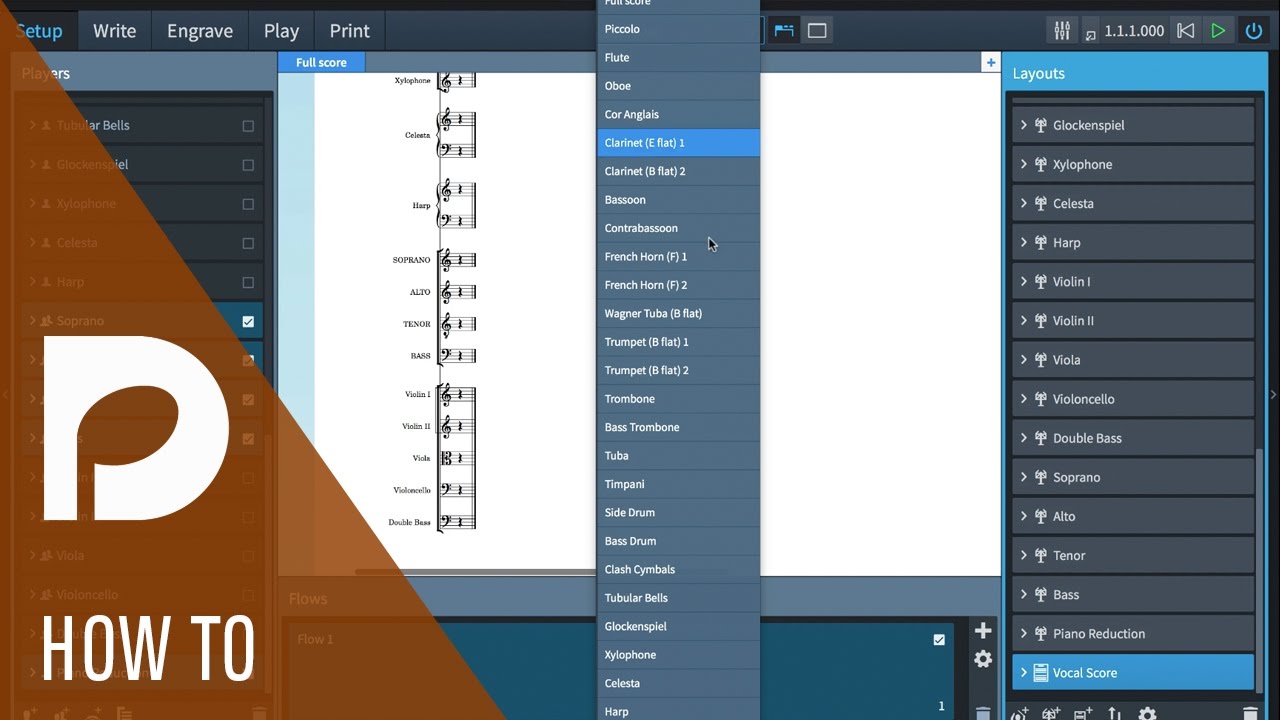Click the green Play transport button
The image size is (1280, 720).
tap(1218, 31)
